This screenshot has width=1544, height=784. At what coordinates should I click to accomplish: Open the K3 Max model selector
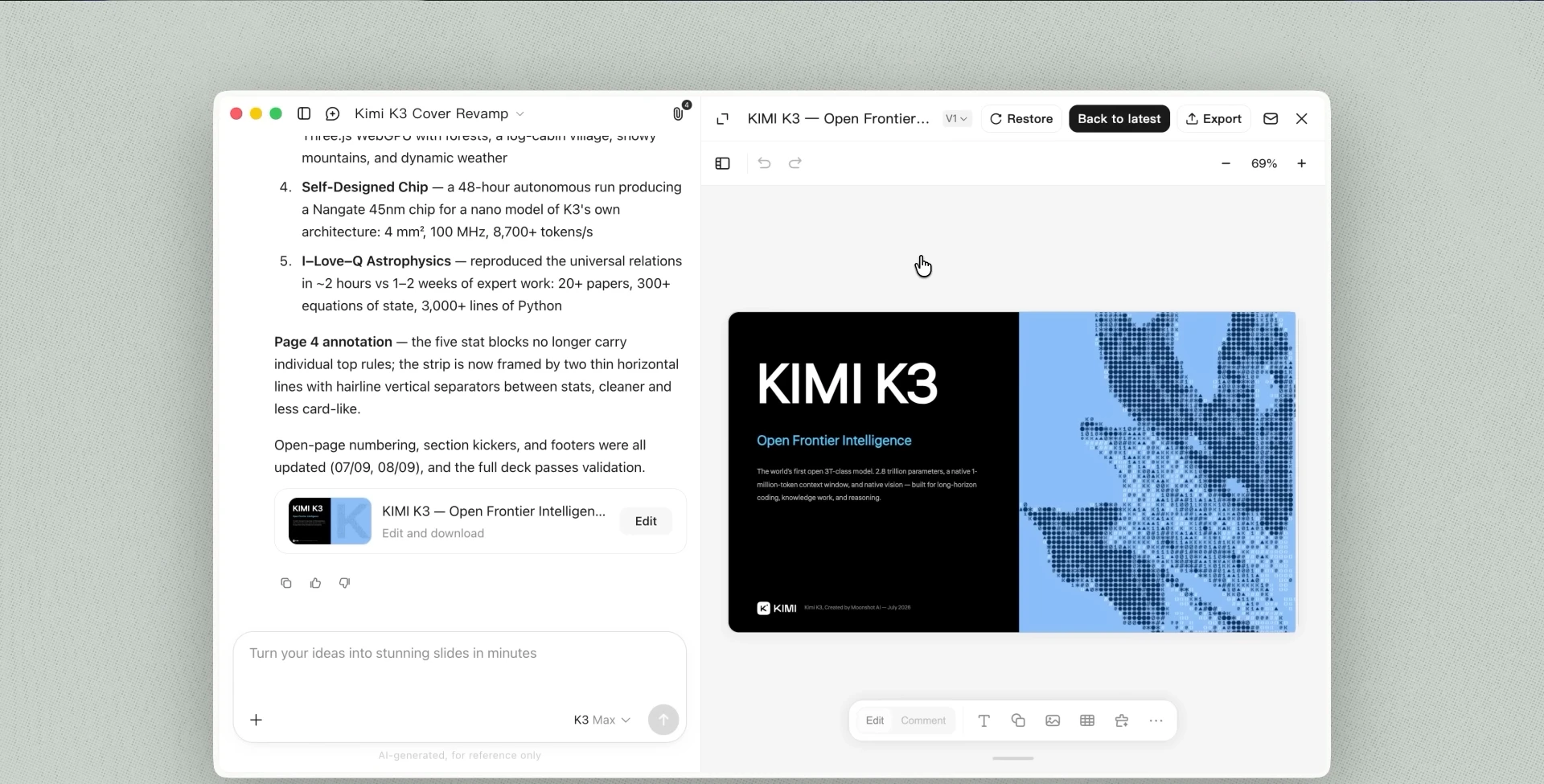coord(602,720)
